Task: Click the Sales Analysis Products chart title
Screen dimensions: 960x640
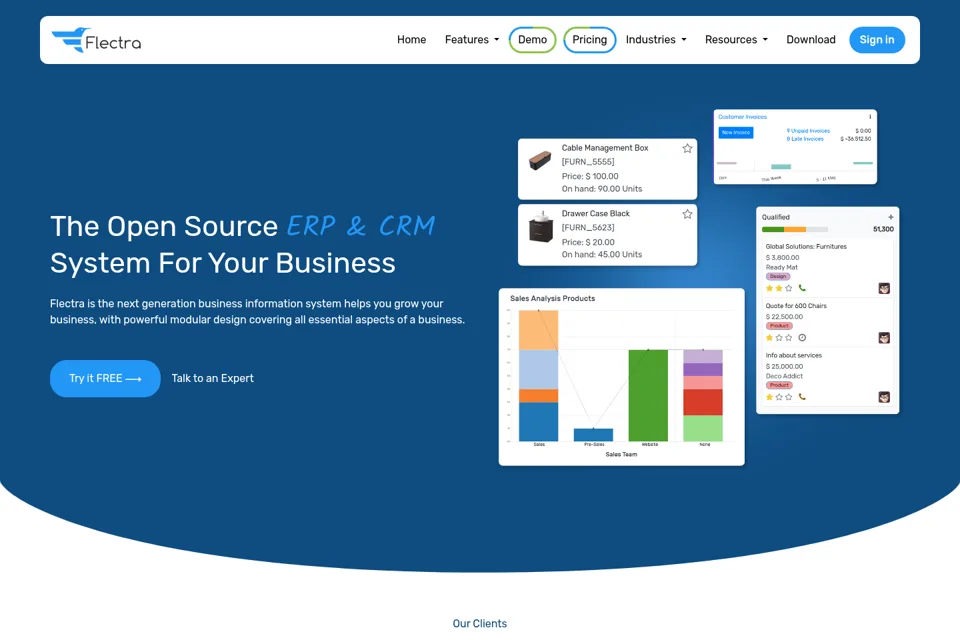Action: (x=552, y=298)
